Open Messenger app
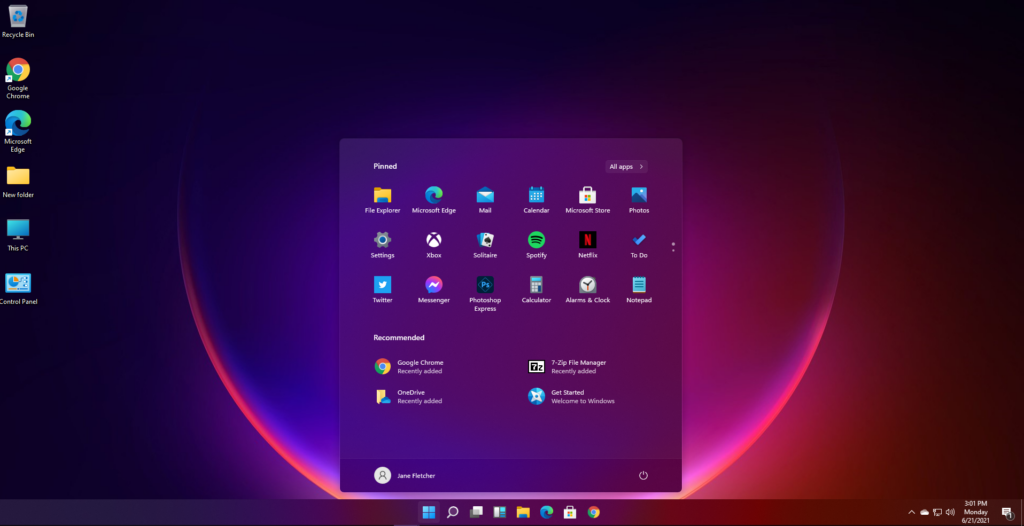This screenshot has width=1024, height=526. point(434,291)
